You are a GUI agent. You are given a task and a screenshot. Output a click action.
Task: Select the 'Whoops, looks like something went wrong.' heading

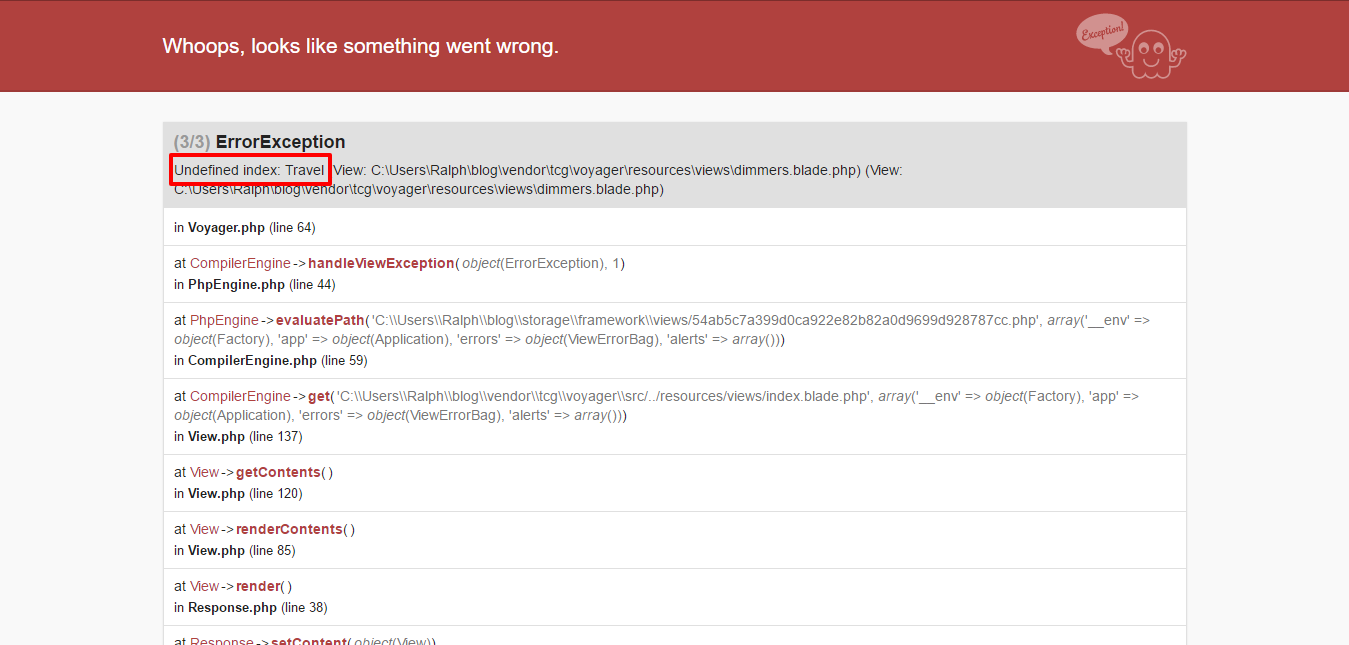coord(360,46)
